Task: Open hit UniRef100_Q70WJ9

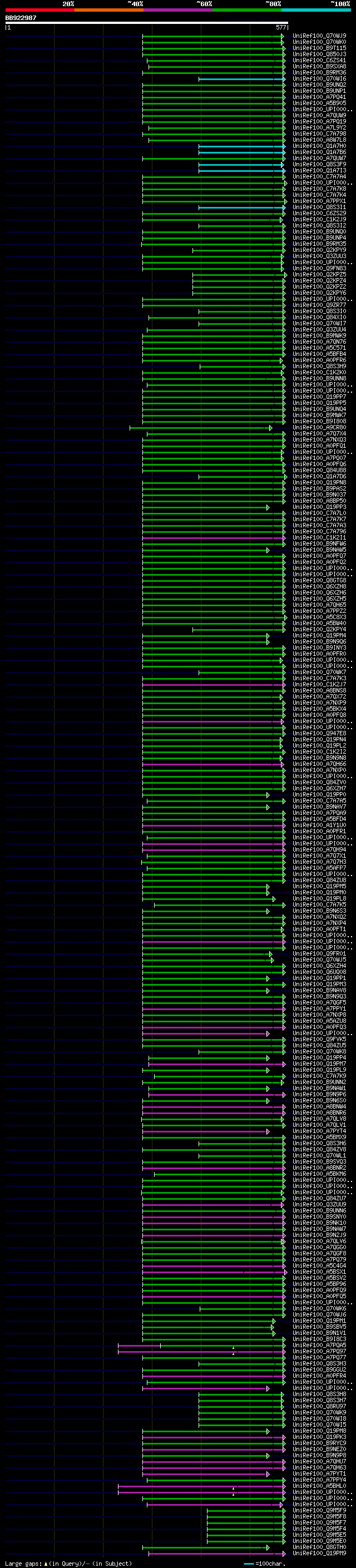Action: coord(319,36)
